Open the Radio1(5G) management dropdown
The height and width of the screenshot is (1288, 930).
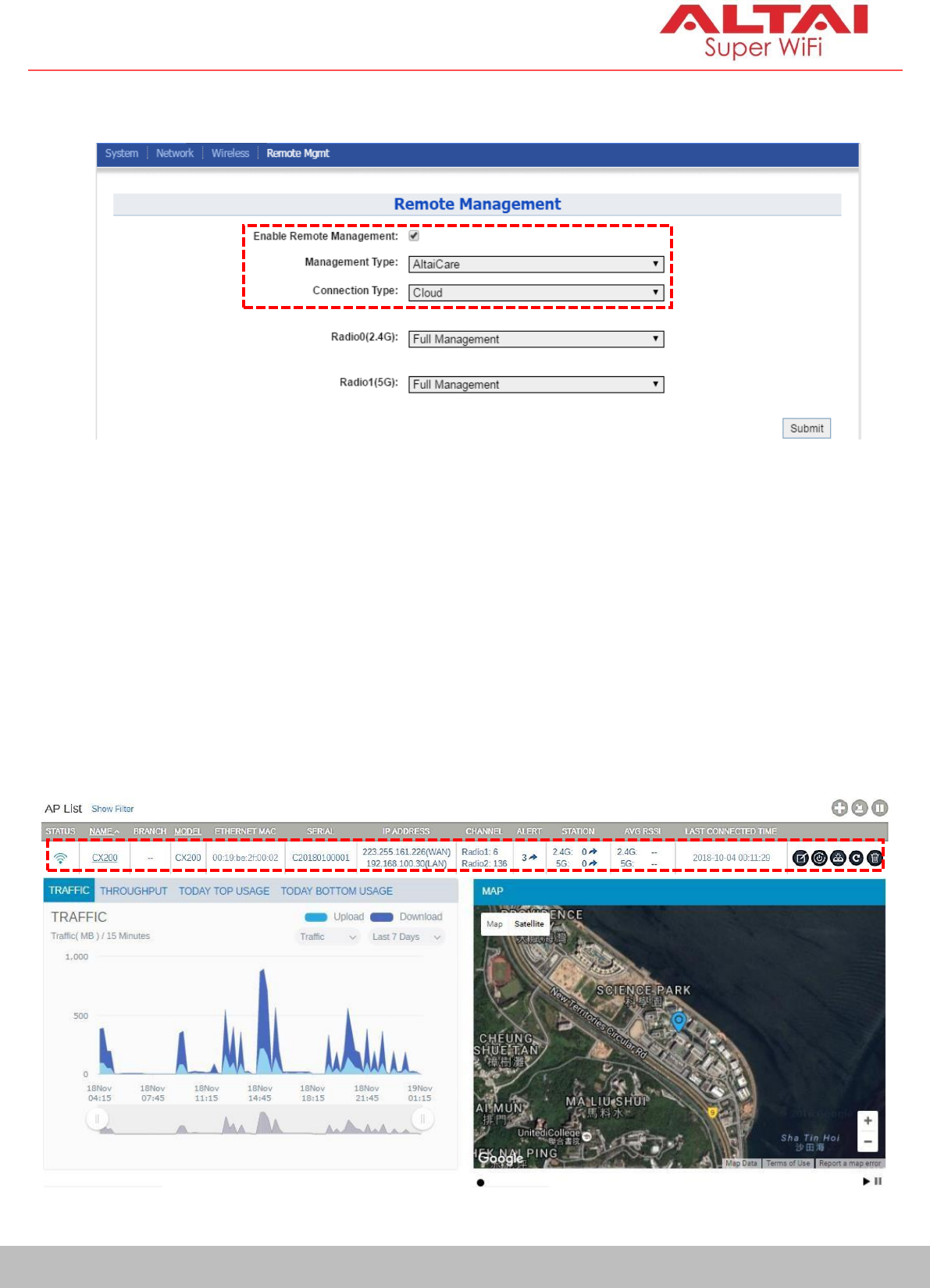click(x=536, y=384)
